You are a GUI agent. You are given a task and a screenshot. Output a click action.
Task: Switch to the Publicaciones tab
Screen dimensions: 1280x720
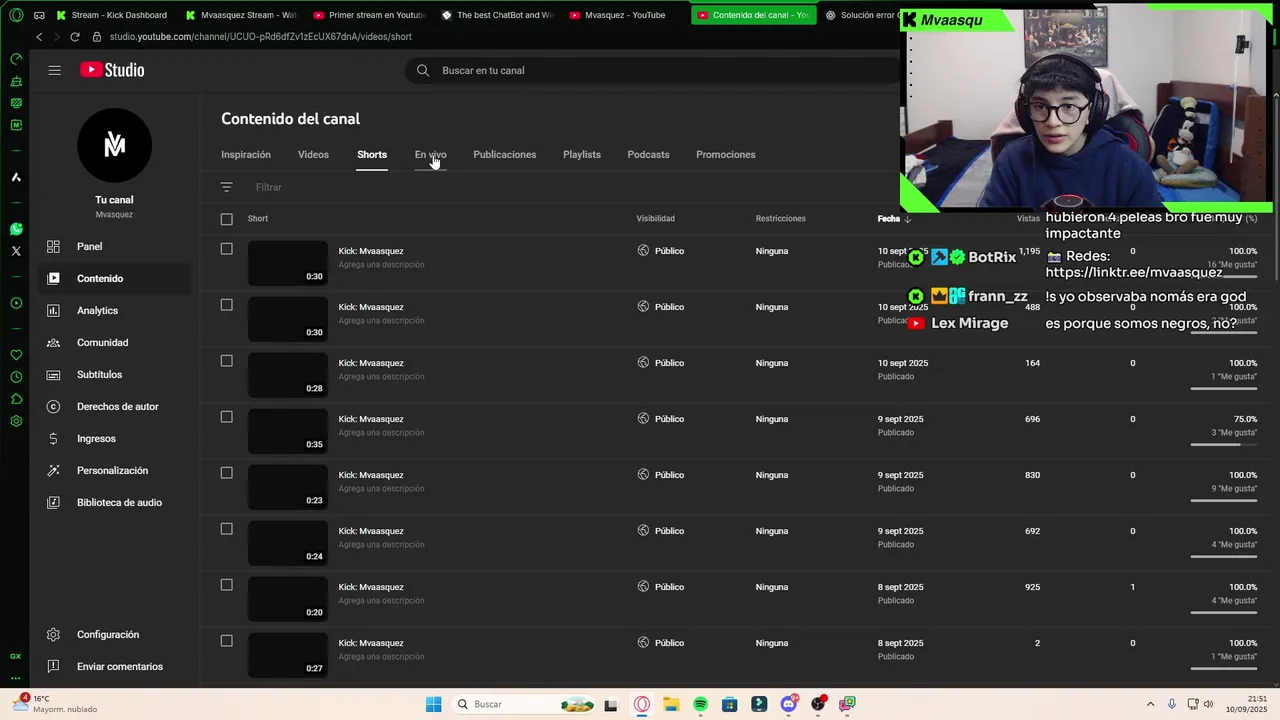(505, 154)
